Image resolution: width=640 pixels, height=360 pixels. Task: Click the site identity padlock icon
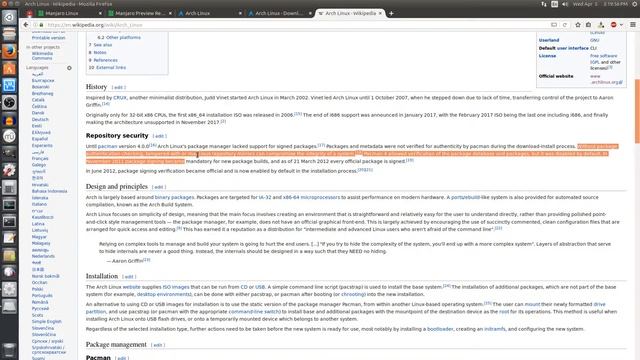pos(41,25)
